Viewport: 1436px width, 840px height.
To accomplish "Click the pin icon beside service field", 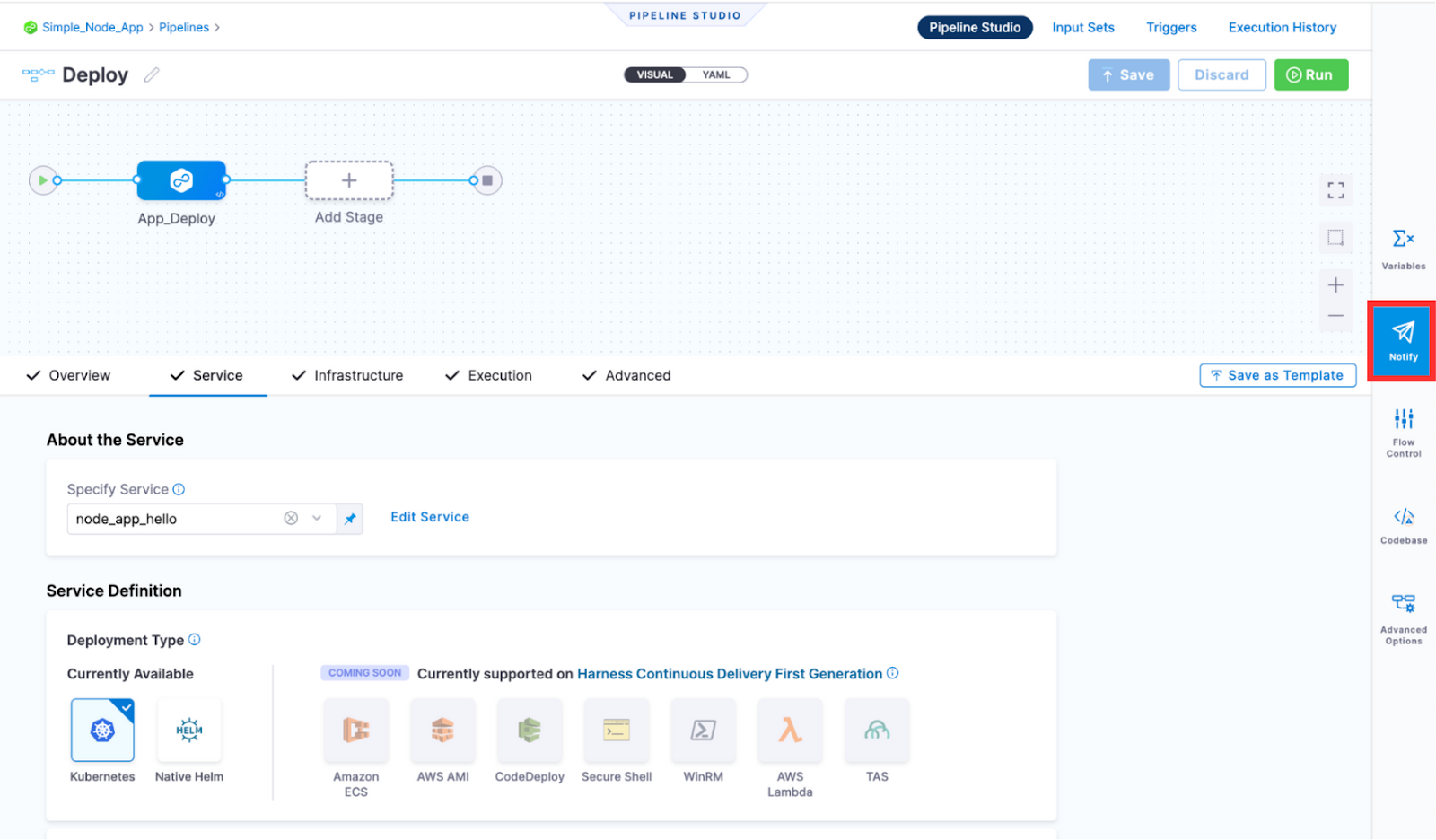I will 350,519.
